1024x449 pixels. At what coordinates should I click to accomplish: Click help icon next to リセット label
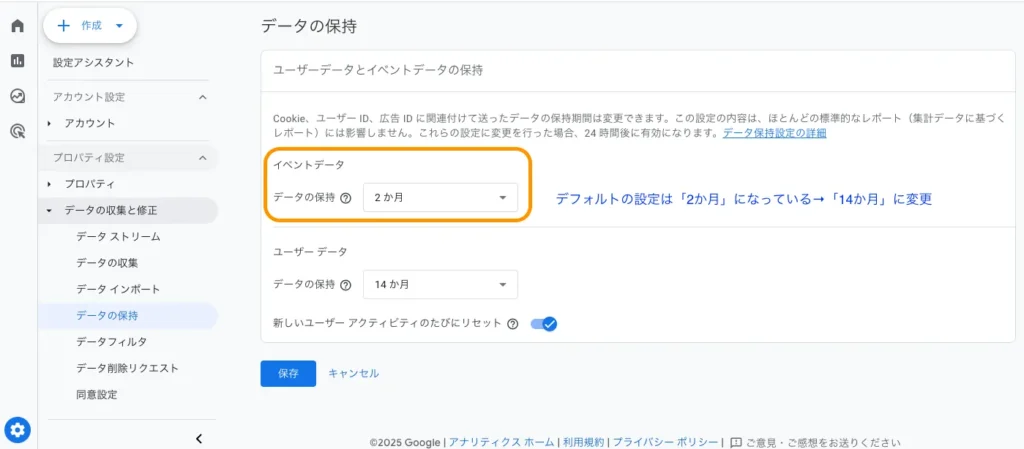pos(513,324)
